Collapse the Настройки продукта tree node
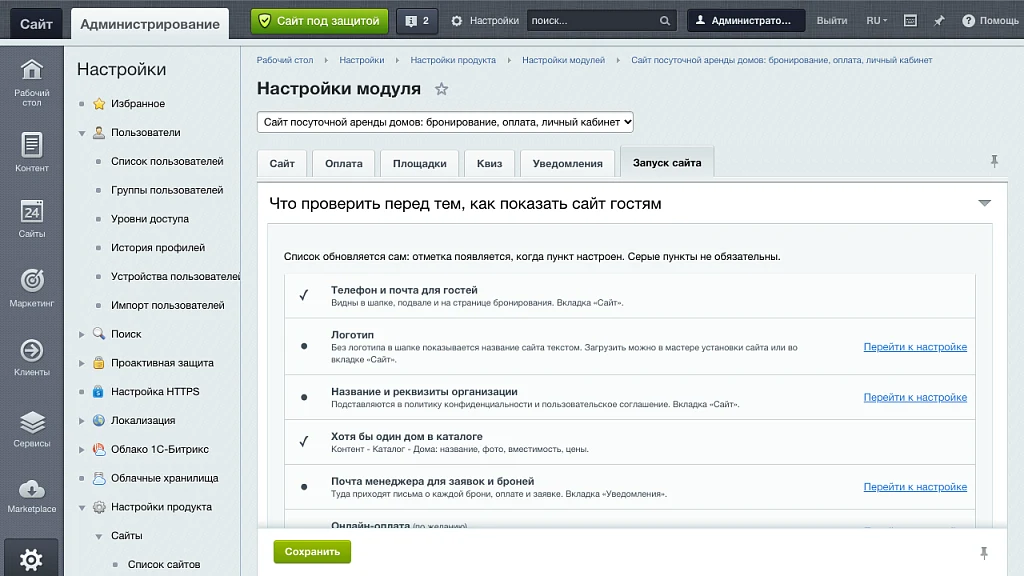Screen dimensions: 1024x576 point(82,507)
